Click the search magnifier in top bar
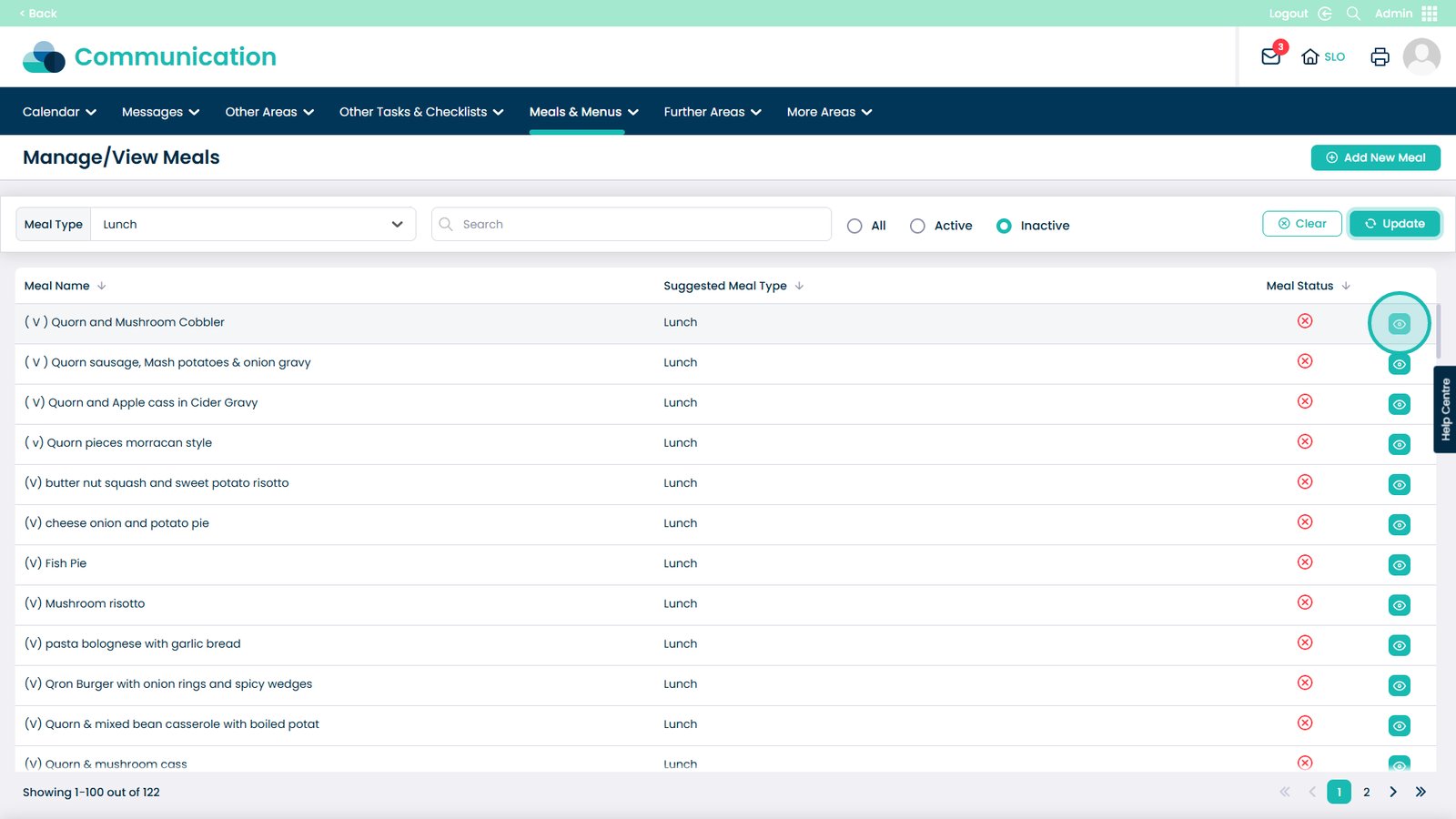 click(1353, 14)
